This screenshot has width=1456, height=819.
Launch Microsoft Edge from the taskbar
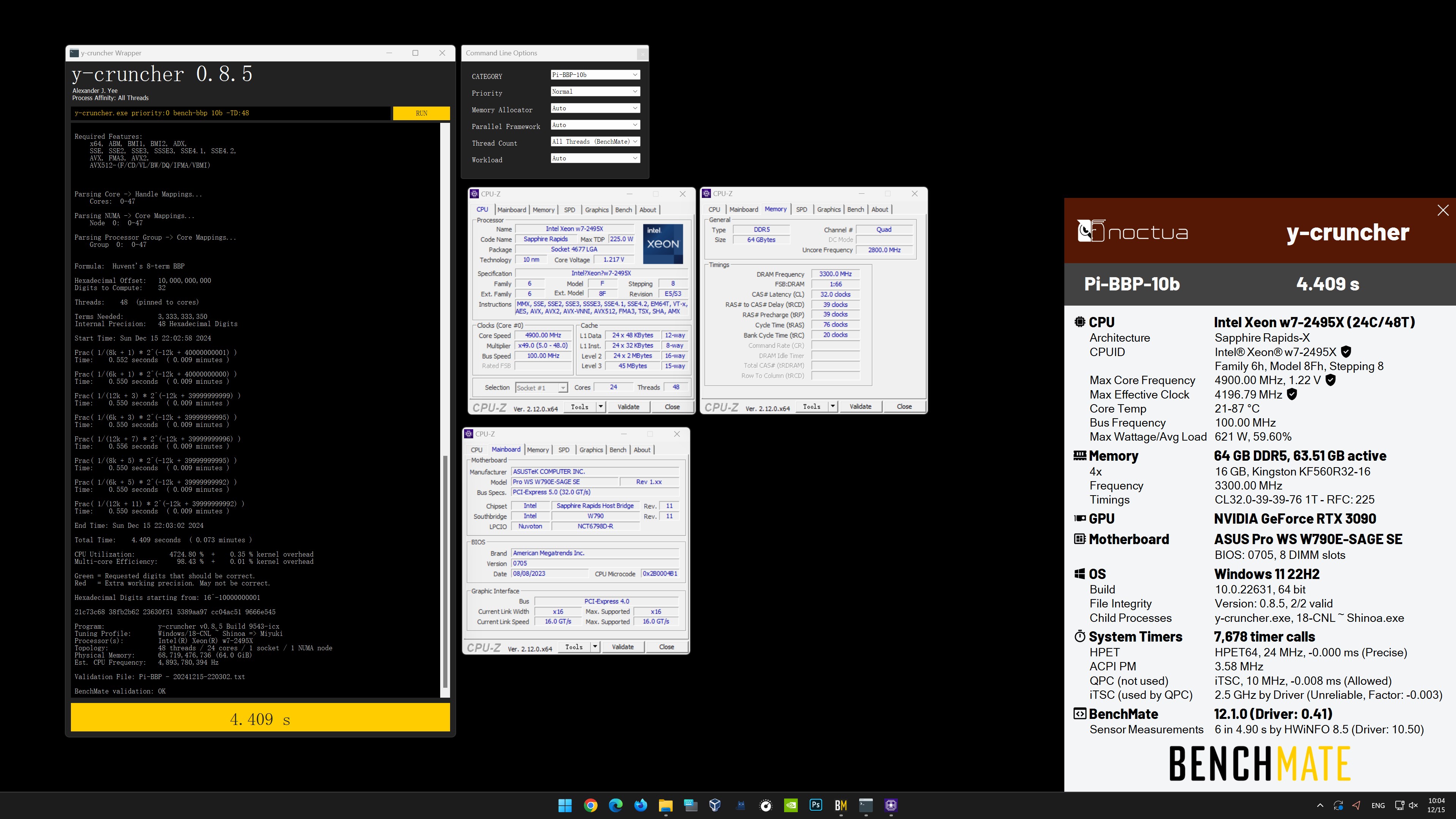point(615,805)
